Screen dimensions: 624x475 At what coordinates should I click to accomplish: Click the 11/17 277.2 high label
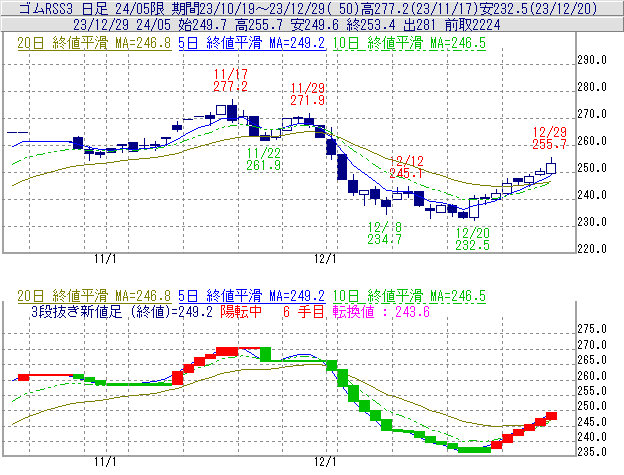[x=230, y=80]
